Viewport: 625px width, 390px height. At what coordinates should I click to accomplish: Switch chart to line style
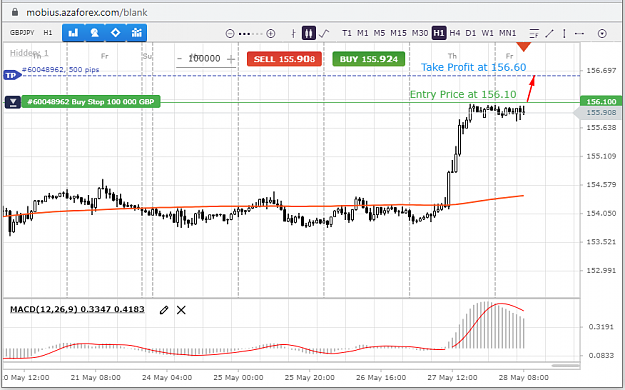(x=324, y=33)
